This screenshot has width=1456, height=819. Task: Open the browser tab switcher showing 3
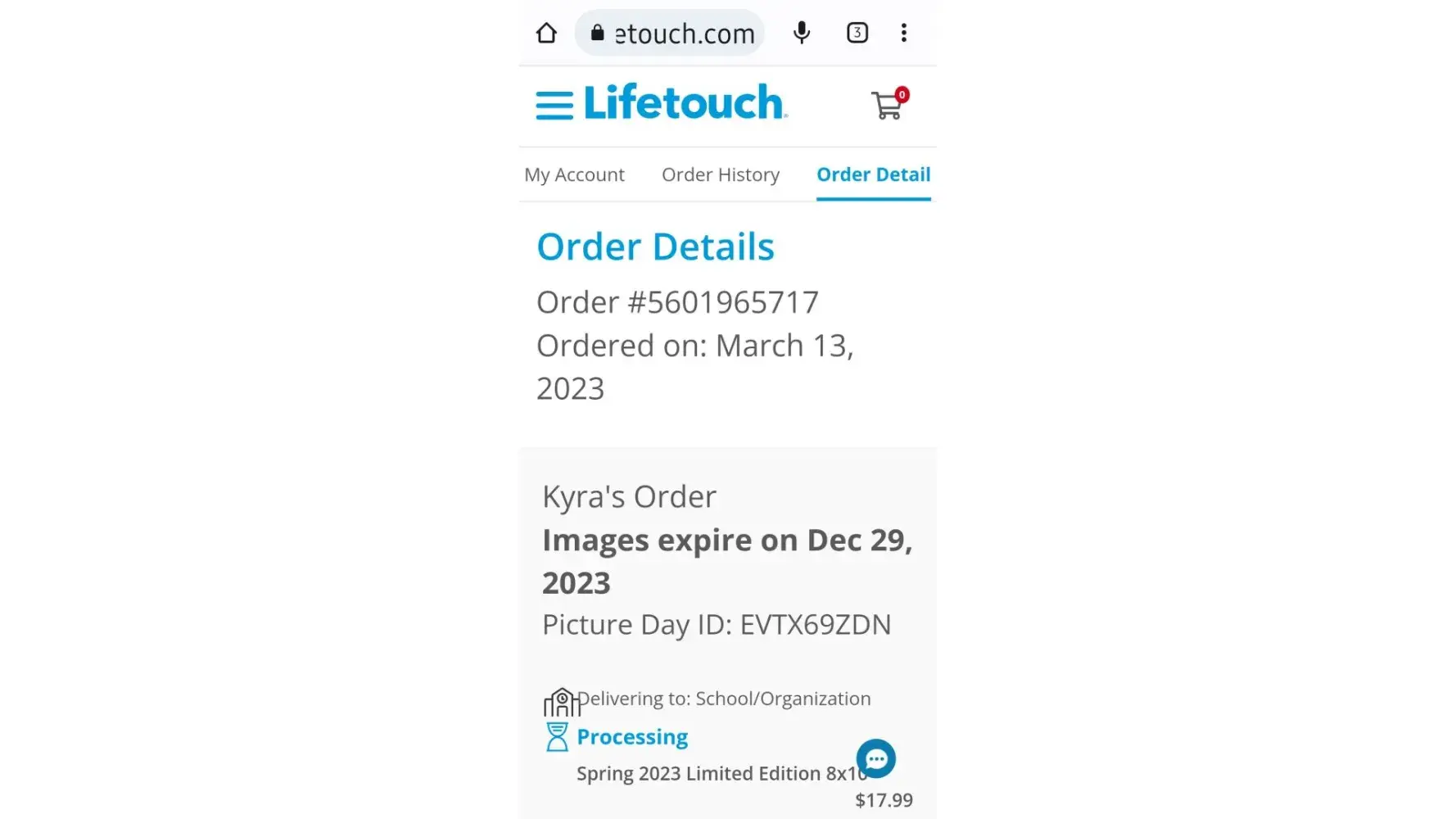tap(857, 33)
